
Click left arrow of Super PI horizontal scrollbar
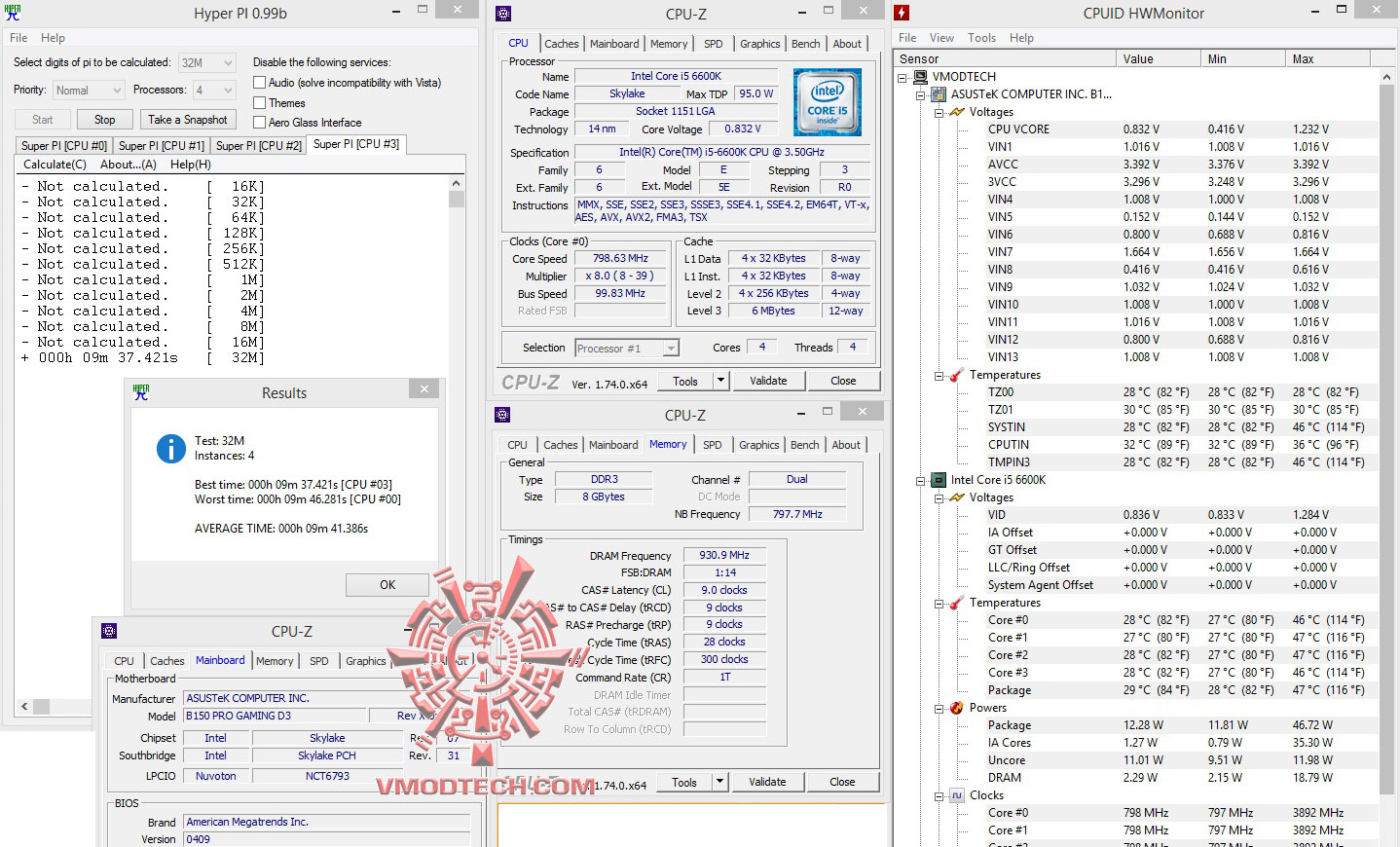pyautogui.click(x=24, y=706)
